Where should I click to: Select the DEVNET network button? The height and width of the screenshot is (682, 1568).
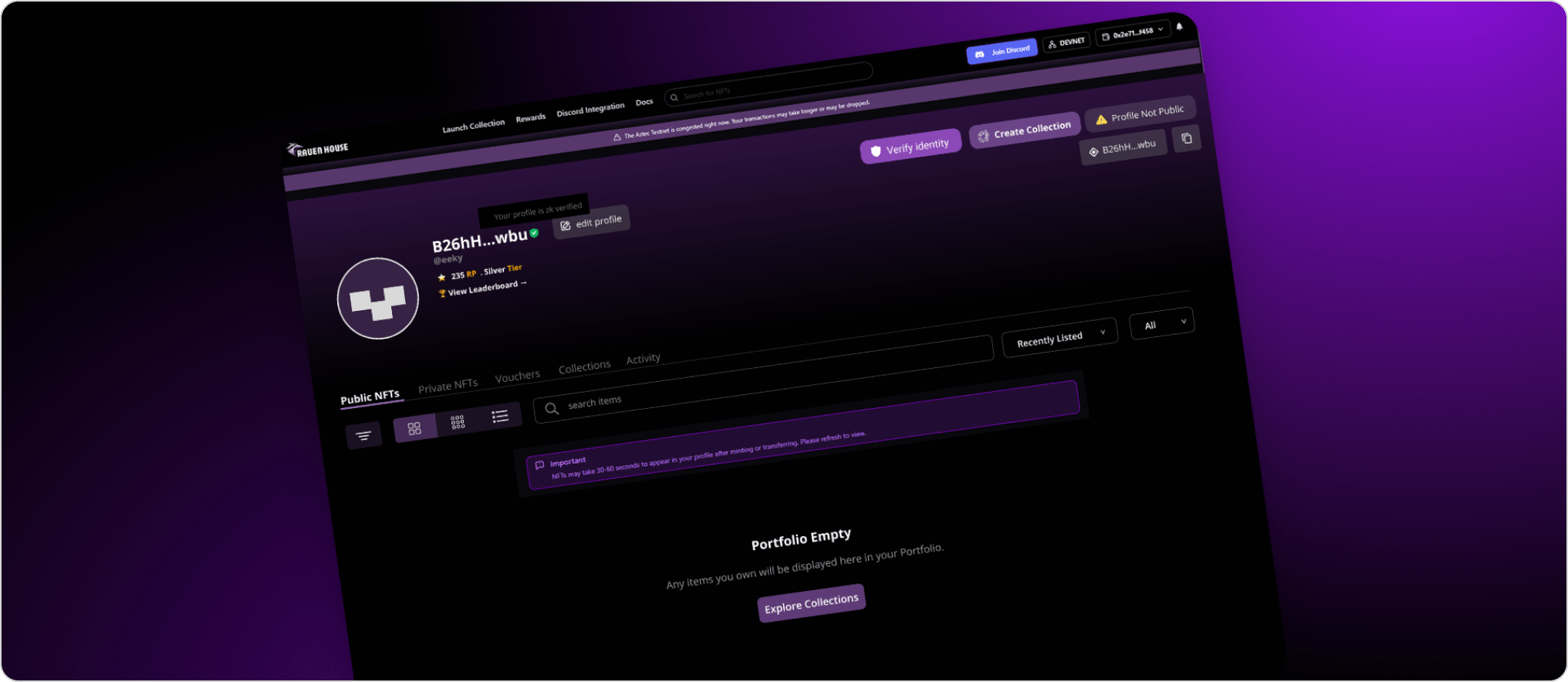pos(1066,43)
